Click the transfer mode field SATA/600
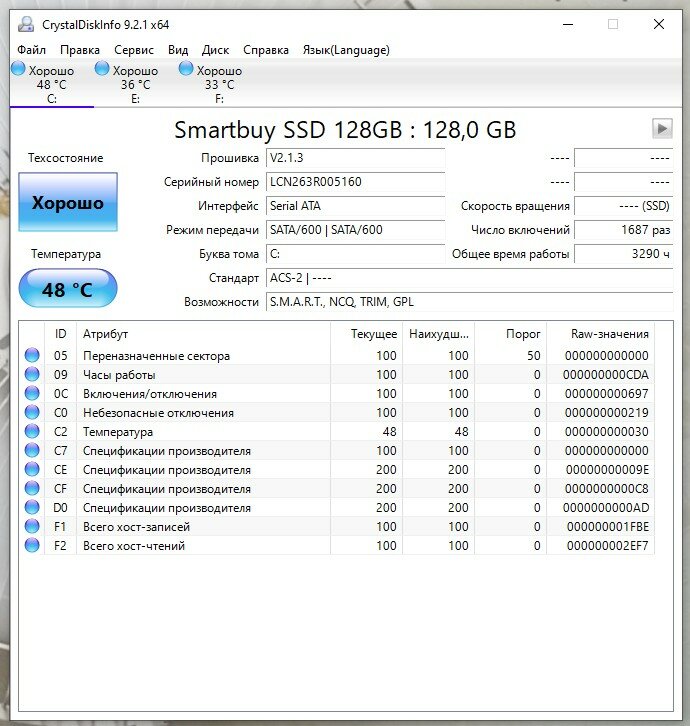 355,230
